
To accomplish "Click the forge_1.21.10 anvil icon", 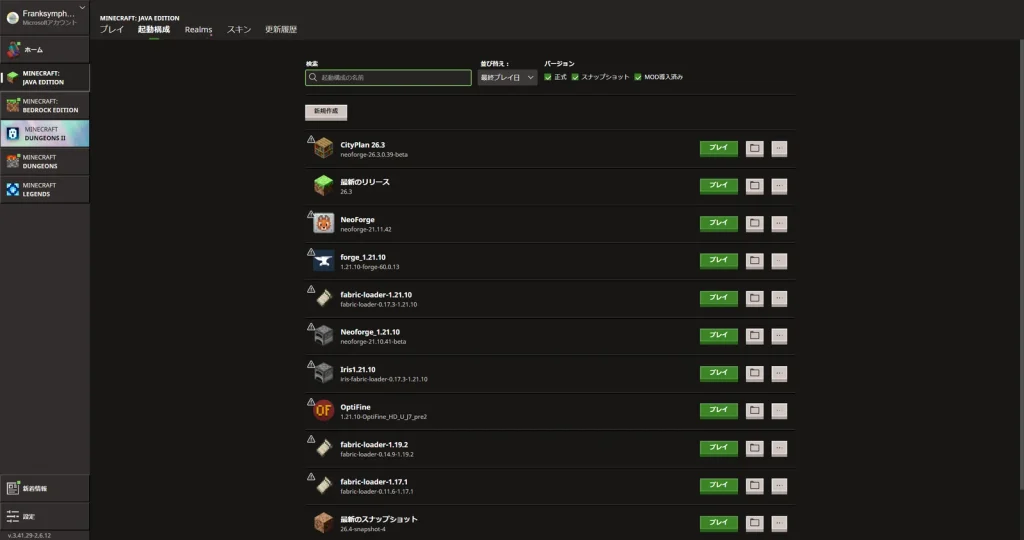I will coord(323,261).
